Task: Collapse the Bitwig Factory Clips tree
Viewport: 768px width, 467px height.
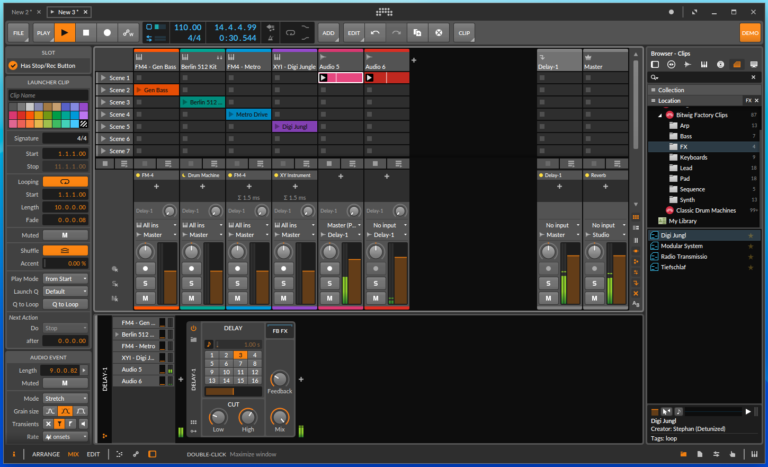Action: (660, 116)
